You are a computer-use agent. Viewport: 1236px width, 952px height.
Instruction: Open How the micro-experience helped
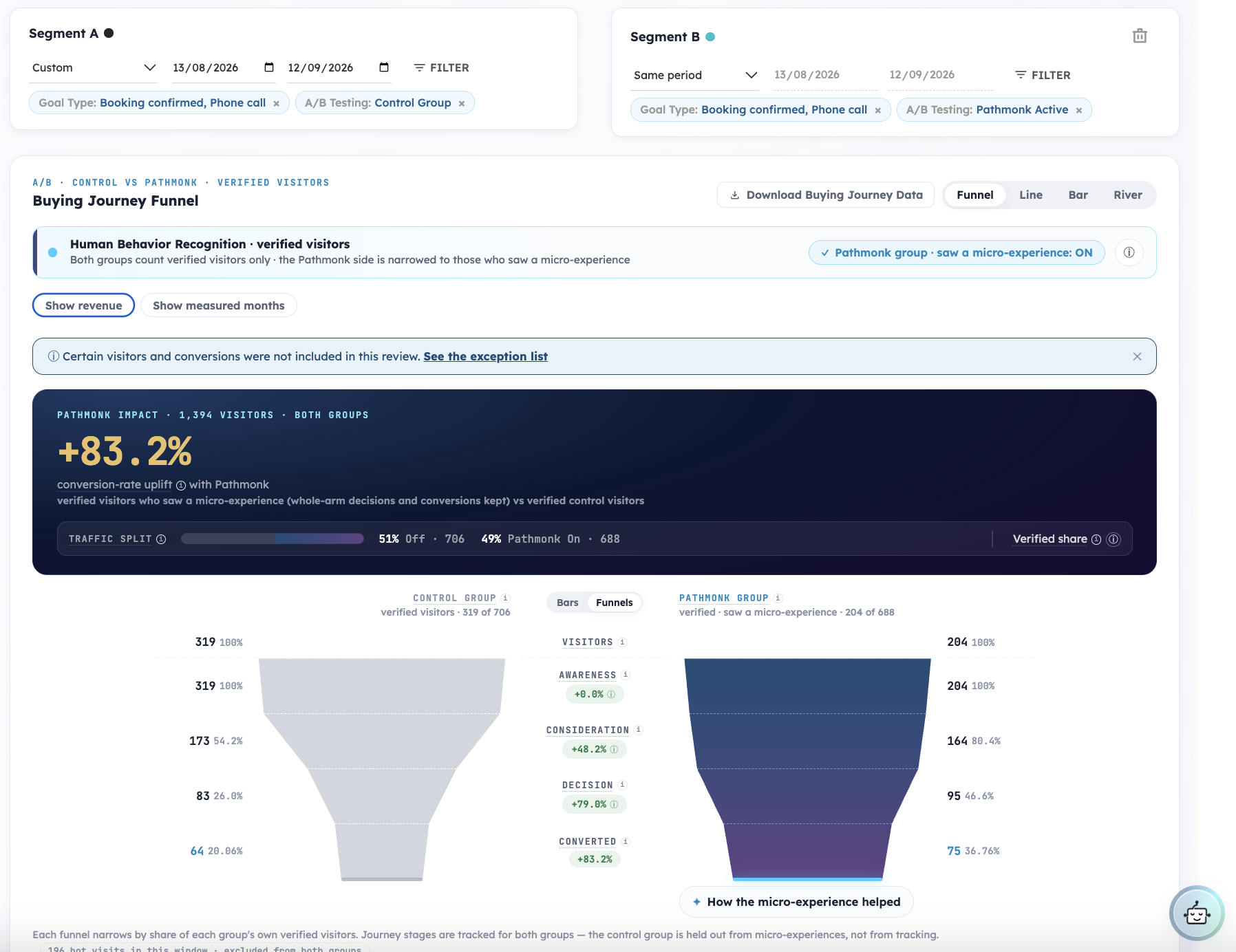click(796, 902)
